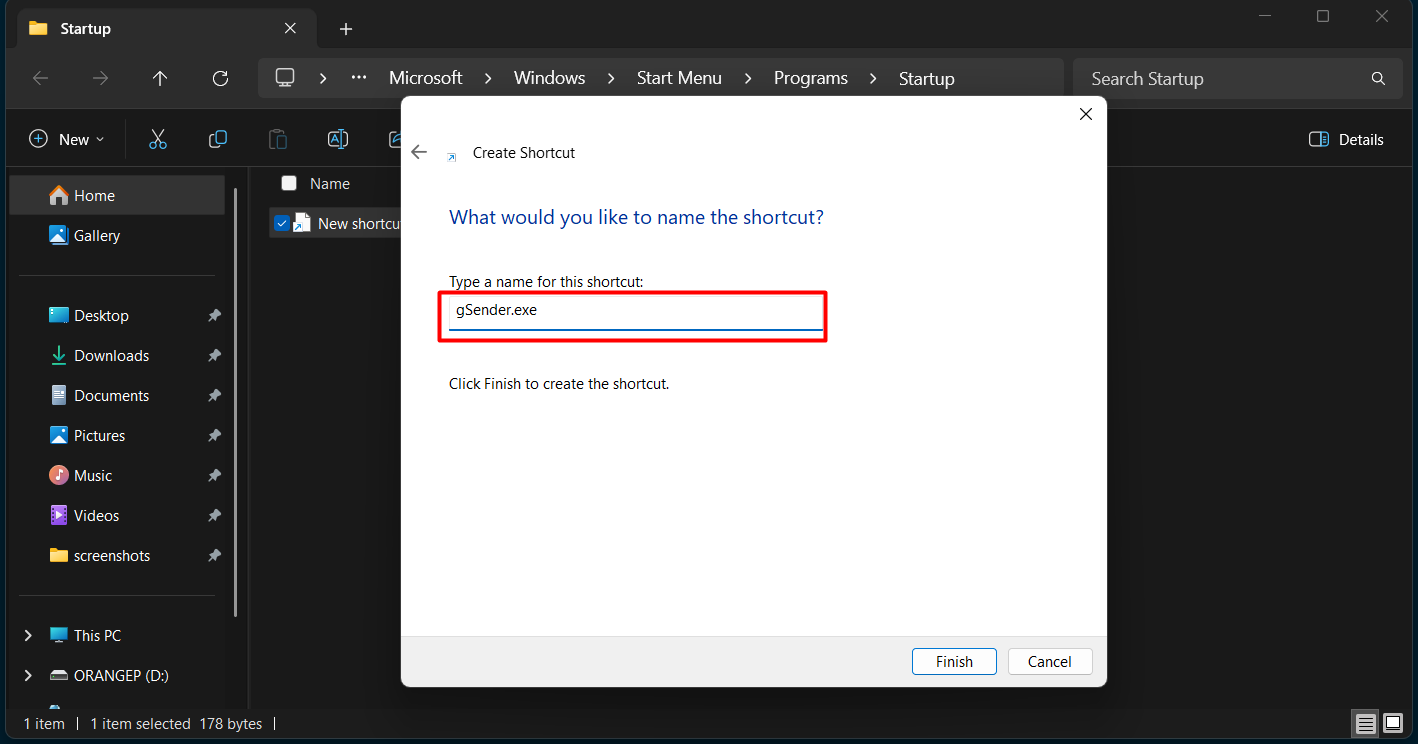This screenshot has width=1418, height=744.
Task: Refresh the folder view
Action: click(220, 78)
